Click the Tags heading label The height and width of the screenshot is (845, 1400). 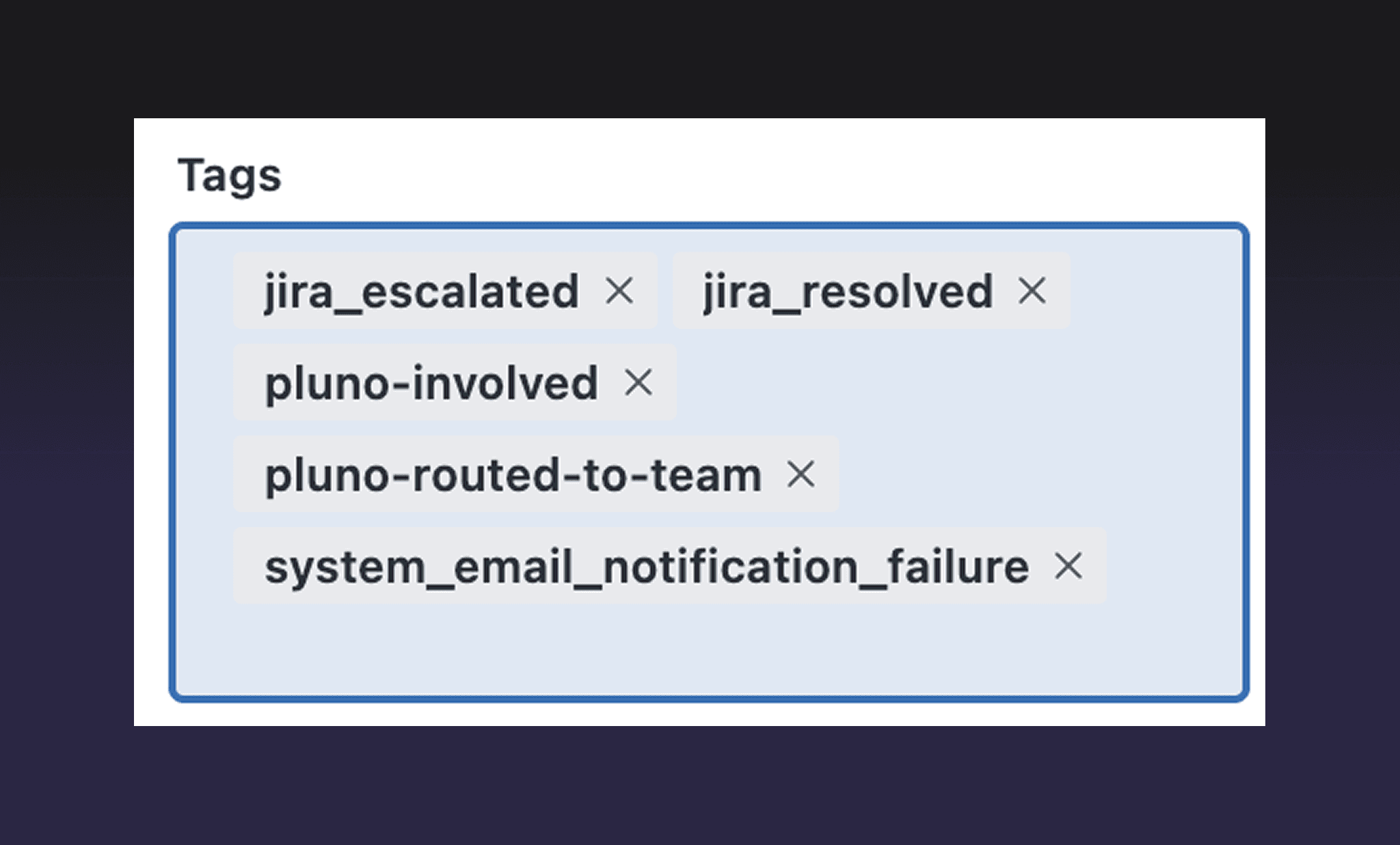pos(230,175)
